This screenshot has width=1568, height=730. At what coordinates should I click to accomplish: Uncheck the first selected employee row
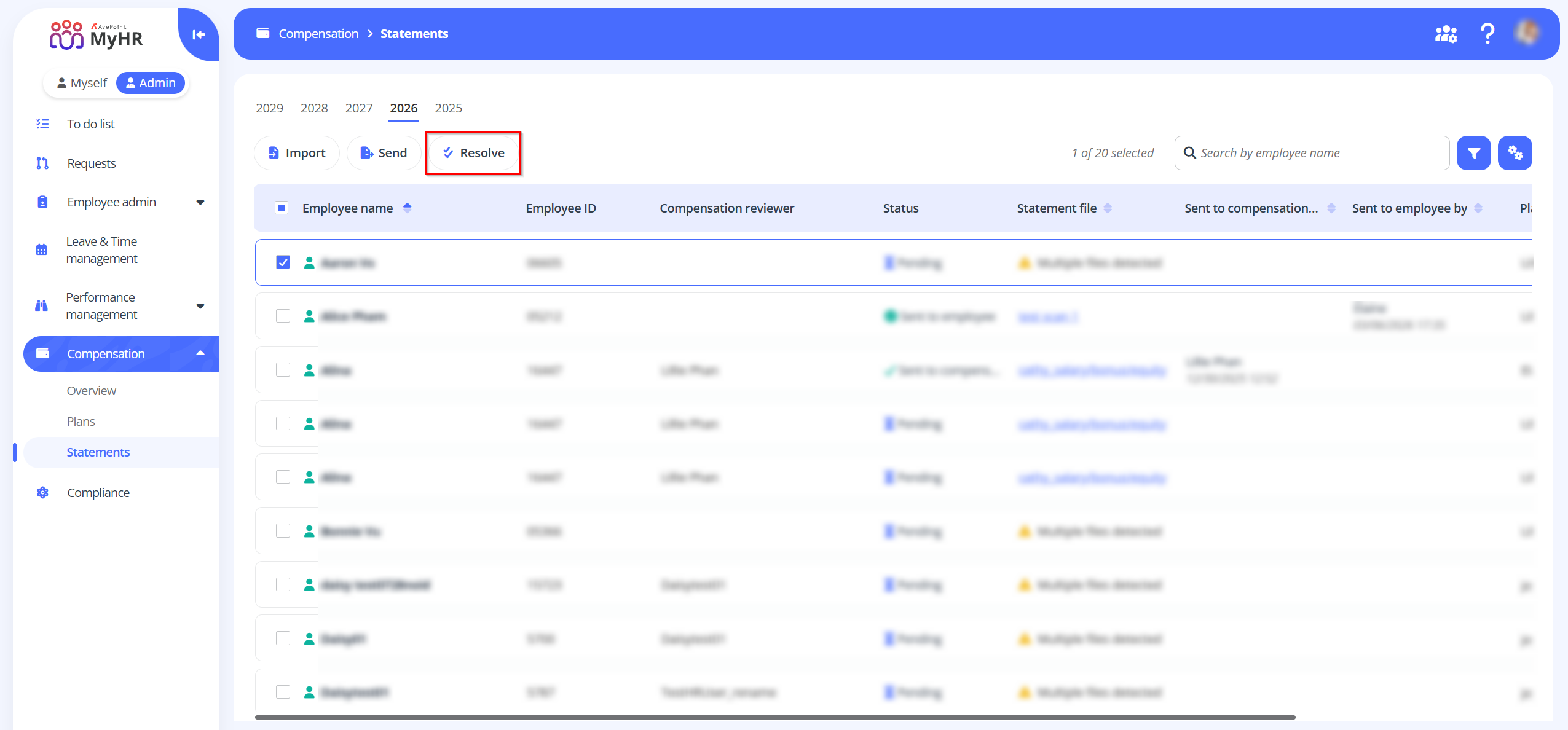(x=283, y=263)
